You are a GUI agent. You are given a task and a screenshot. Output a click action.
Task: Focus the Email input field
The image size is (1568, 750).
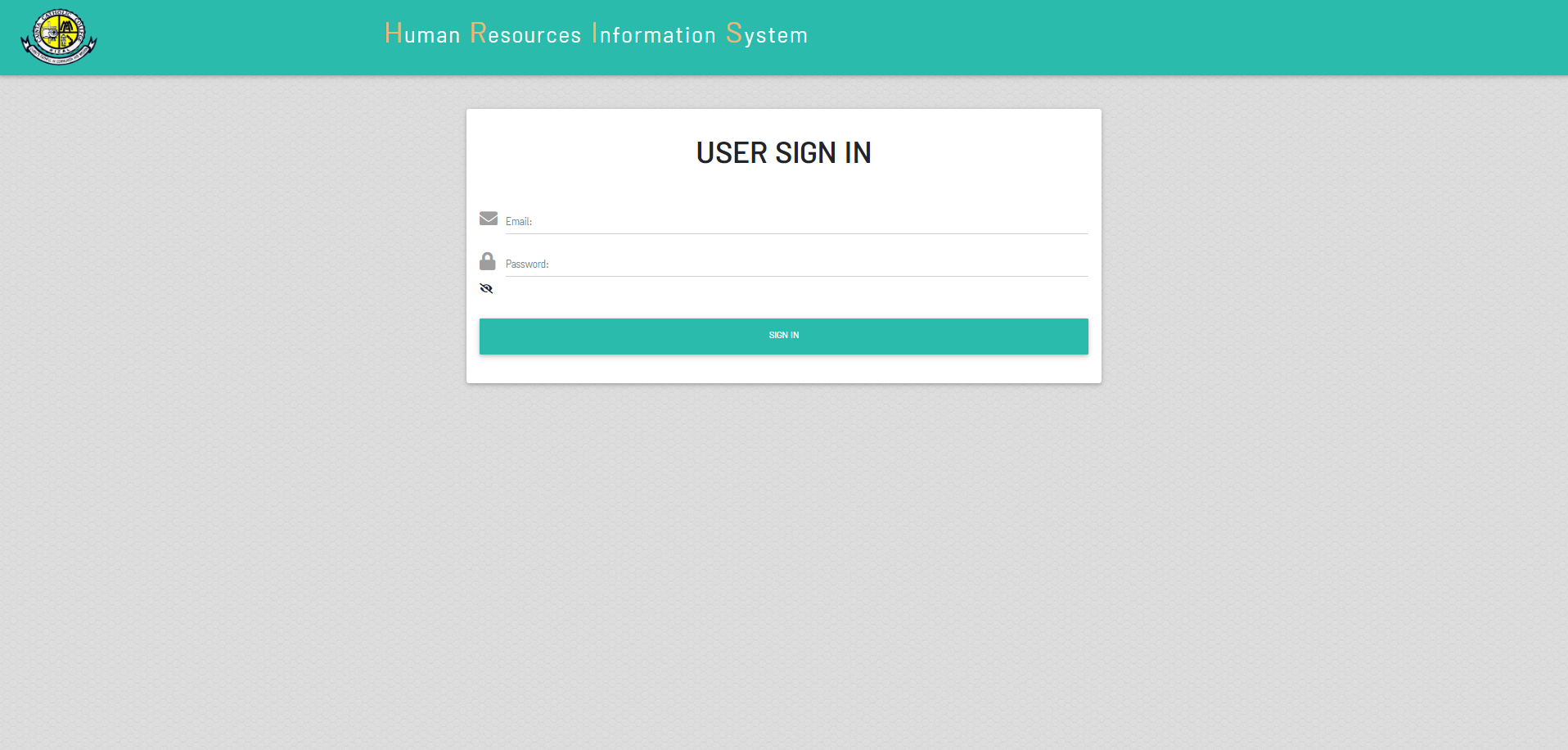(797, 221)
